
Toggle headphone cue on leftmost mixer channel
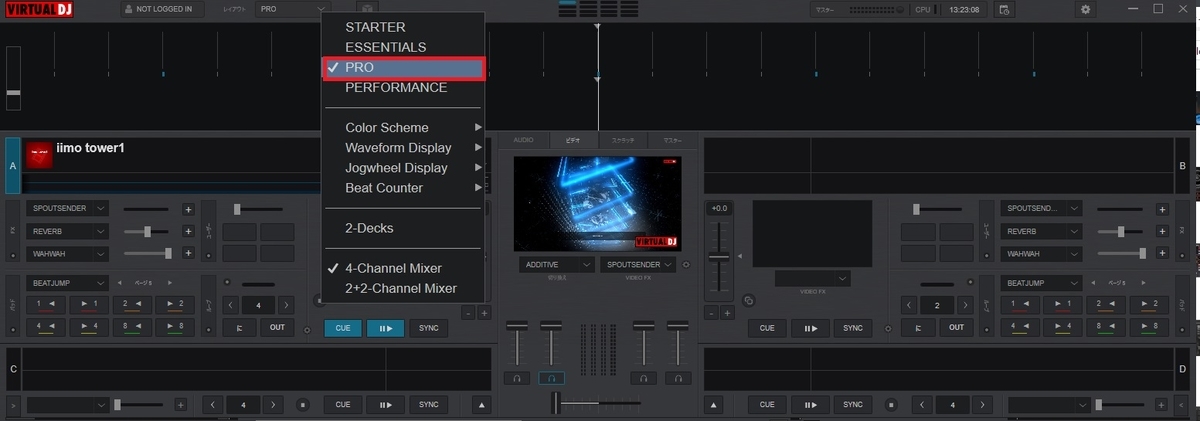click(517, 379)
